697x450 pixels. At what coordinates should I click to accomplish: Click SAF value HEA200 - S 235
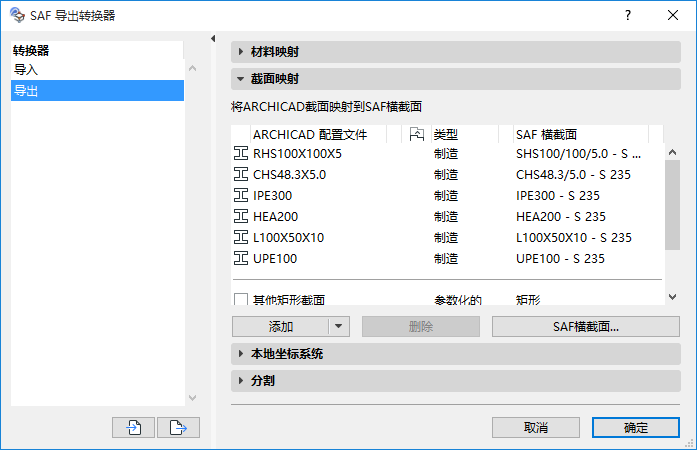pyautogui.click(x=561, y=216)
